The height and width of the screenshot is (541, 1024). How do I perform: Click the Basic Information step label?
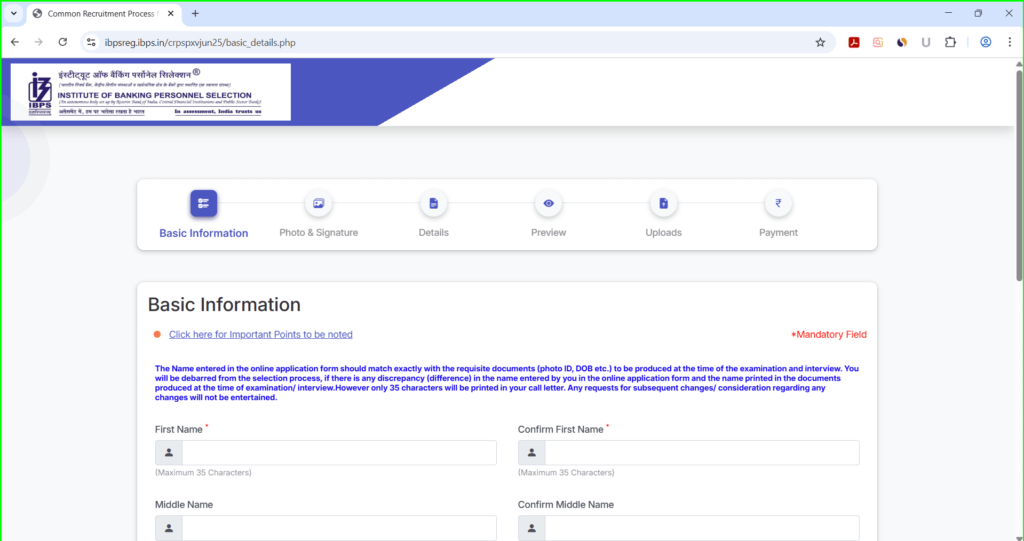coord(203,233)
